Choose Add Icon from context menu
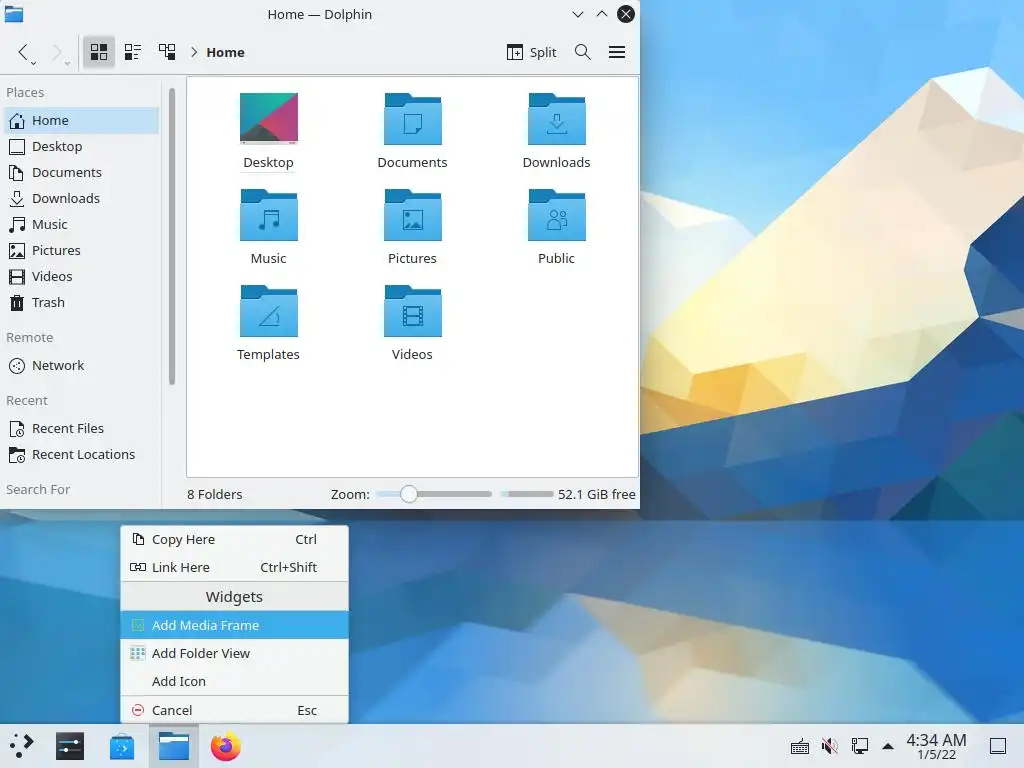This screenshot has width=1024, height=768. coord(234,682)
